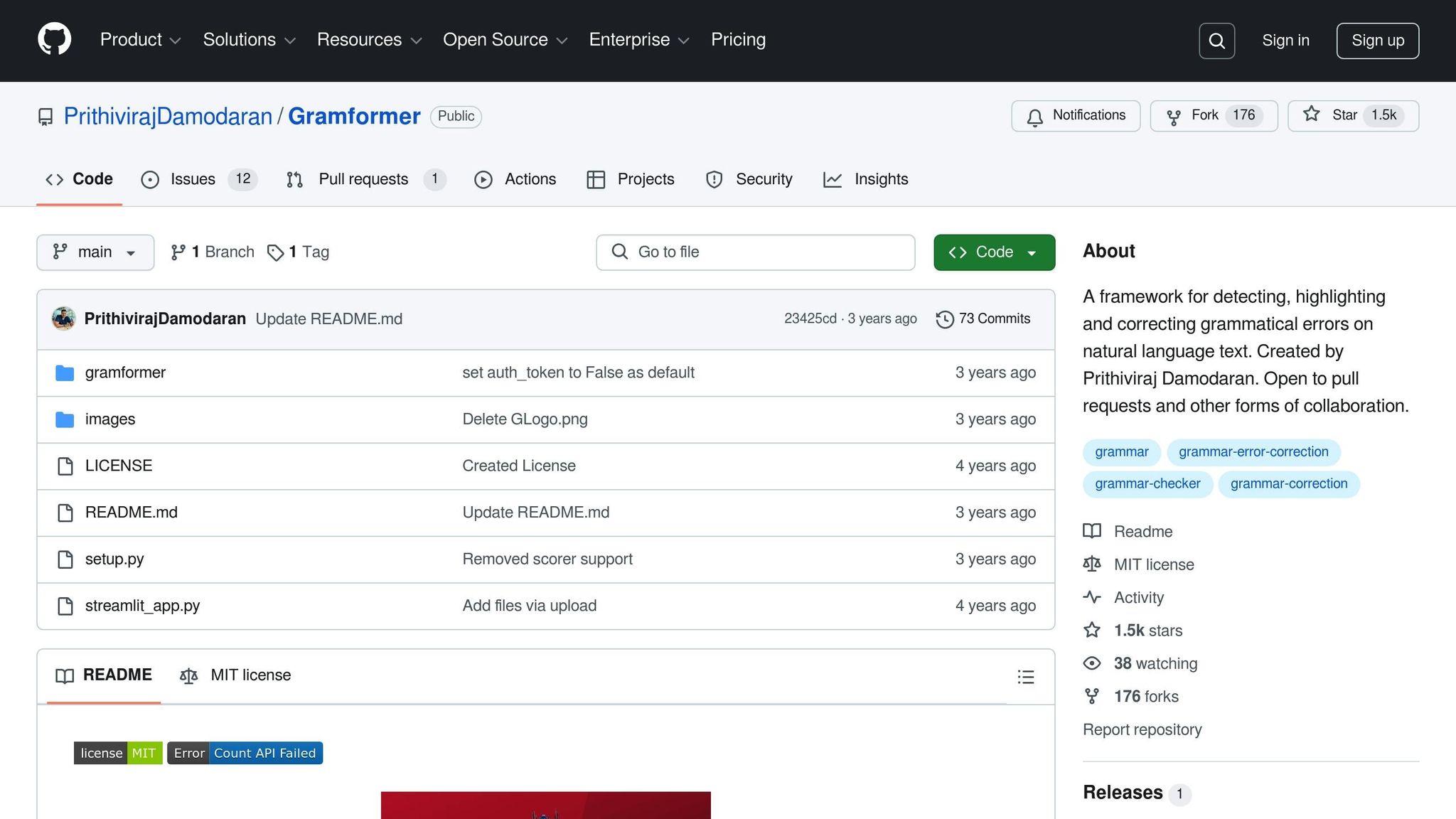Click the Sign up button
The width and height of the screenshot is (1456, 819).
(x=1377, y=41)
